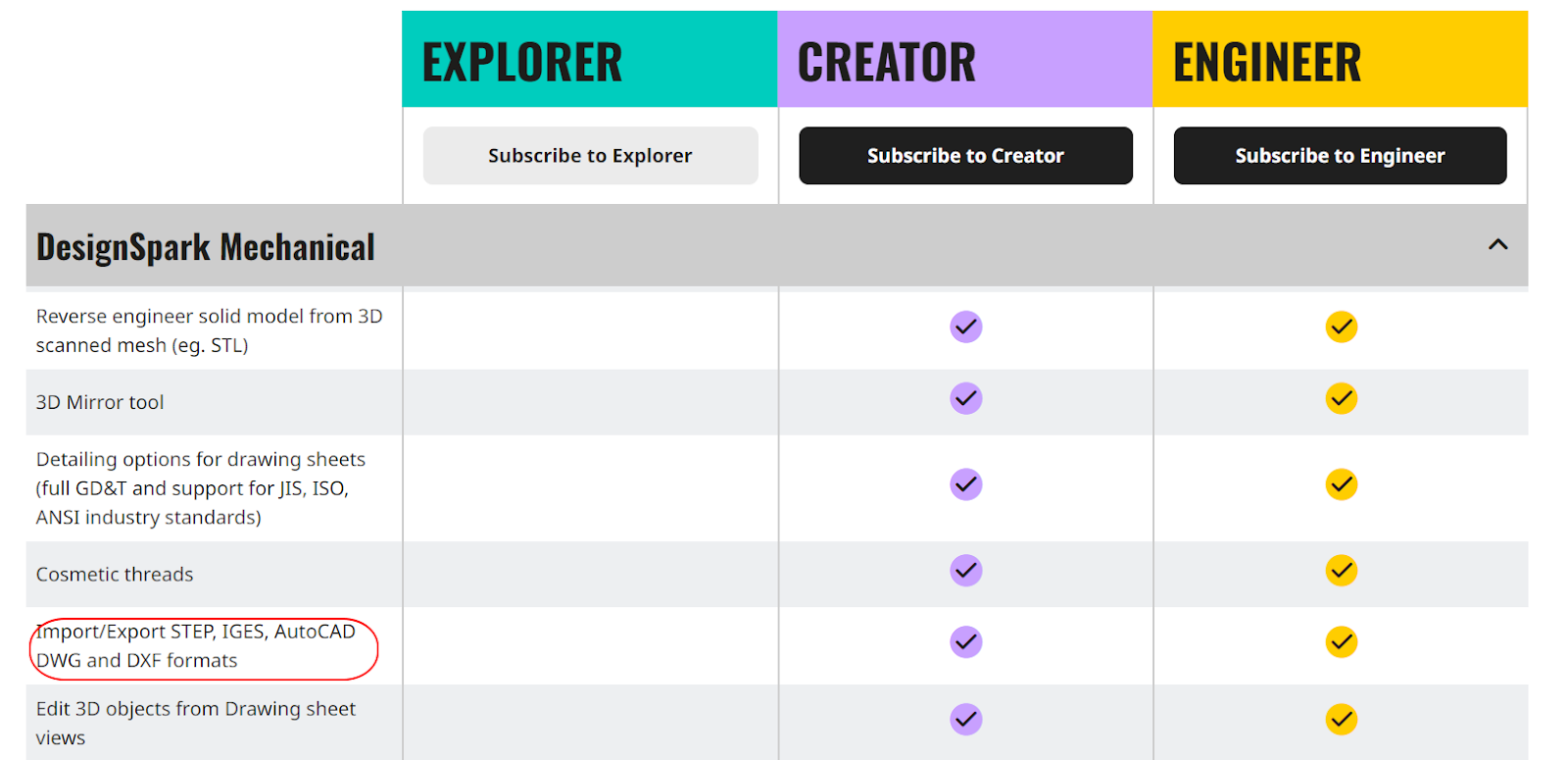Image resolution: width=1568 pixels, height=760 pixels.
Task: Click Creator checkmark for 3D Mirror tool
Action: coord(965,398)
